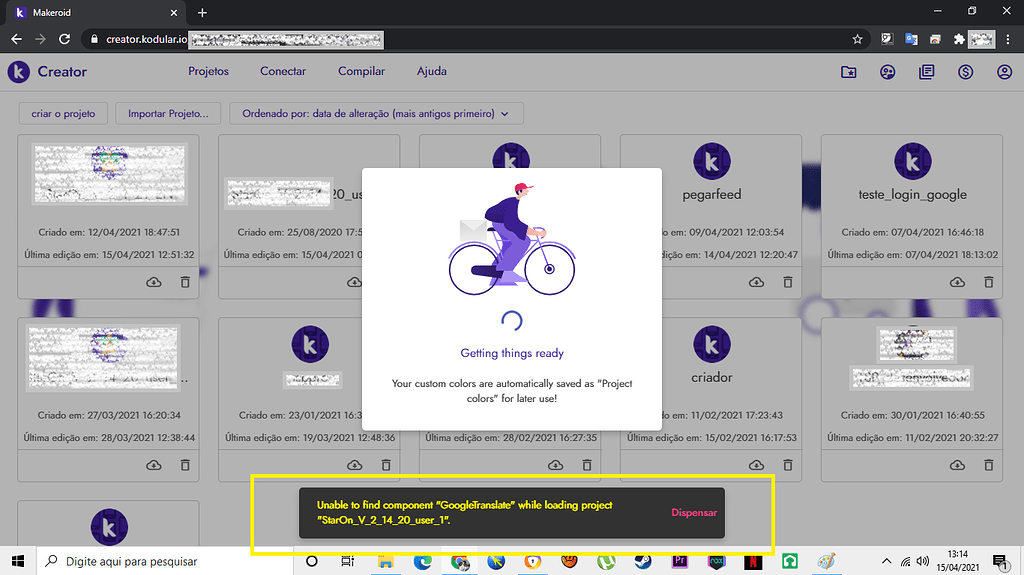This screenshot has width=1024, height=575.
Task: Download the teste_login_google project
Action: click(957, 283)
